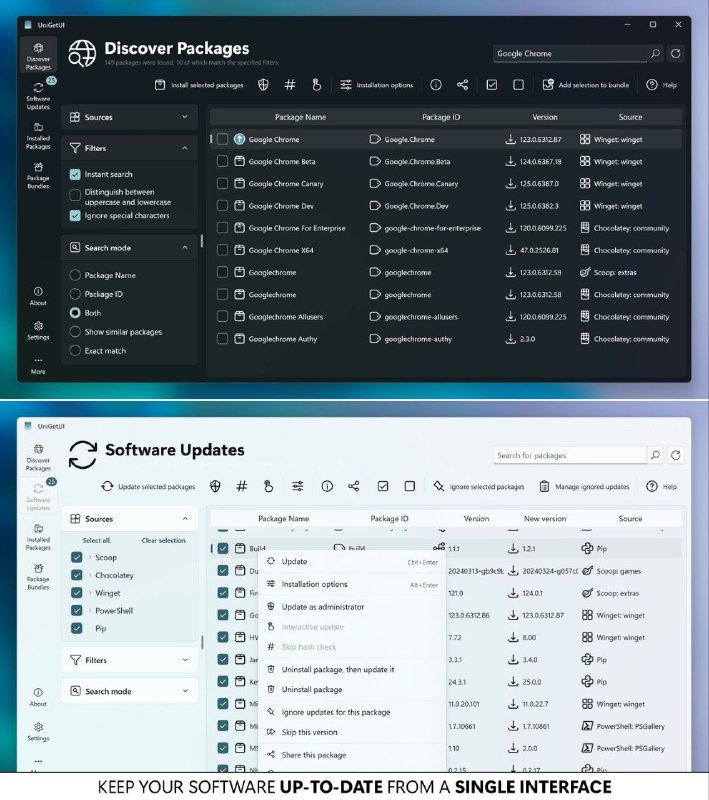
Task: Click the package details info icon in Discover toolbar
Action: click(x=436, y=85)
